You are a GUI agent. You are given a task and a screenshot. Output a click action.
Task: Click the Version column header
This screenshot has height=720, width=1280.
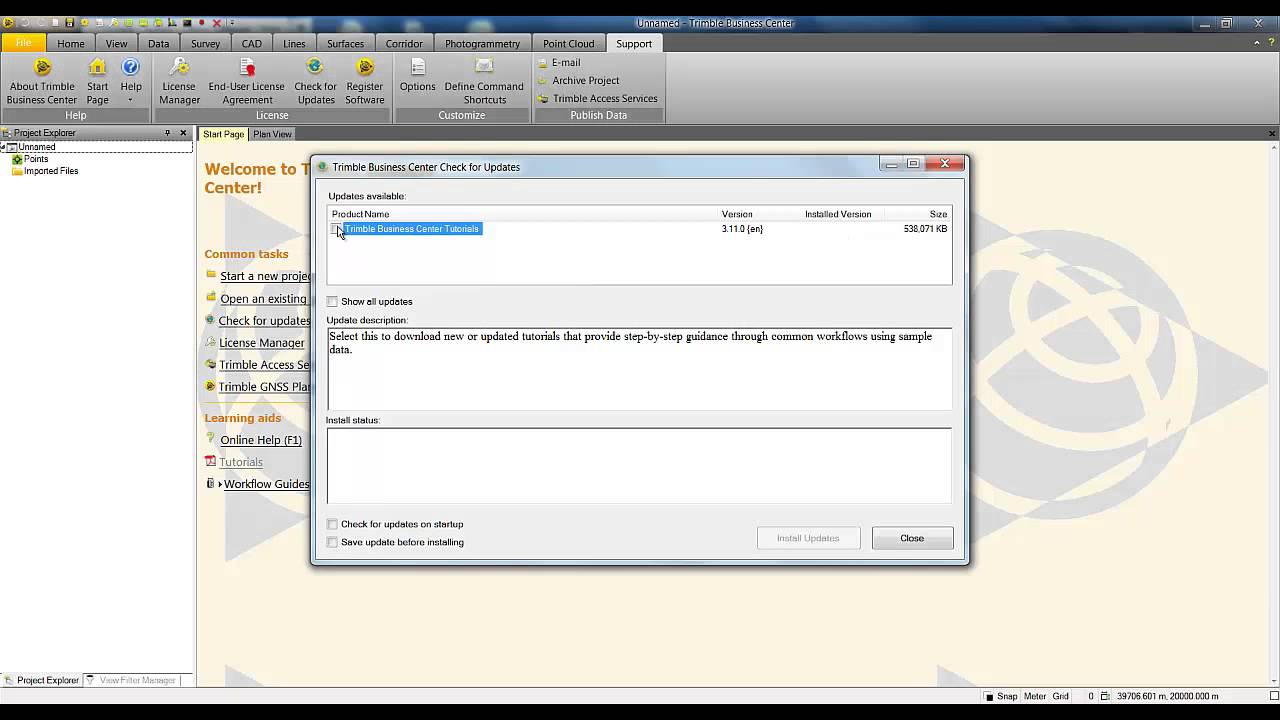point(737,214)
